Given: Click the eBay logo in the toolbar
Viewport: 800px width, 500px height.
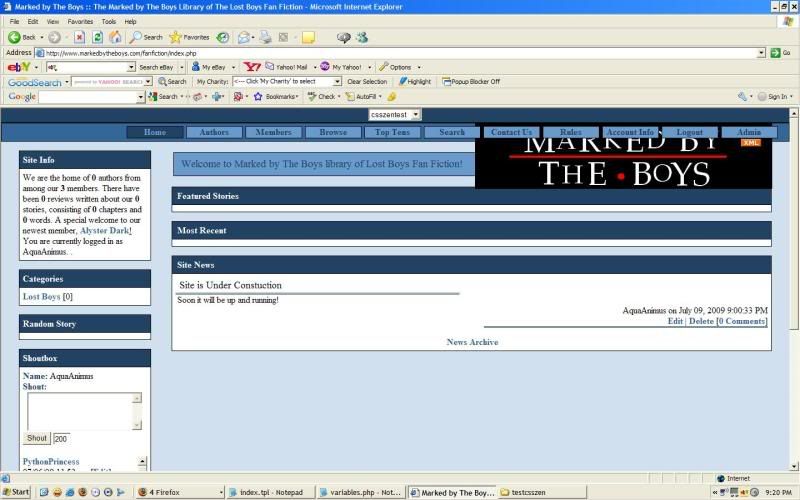Looking at the screenshot, I should (19, 67).
